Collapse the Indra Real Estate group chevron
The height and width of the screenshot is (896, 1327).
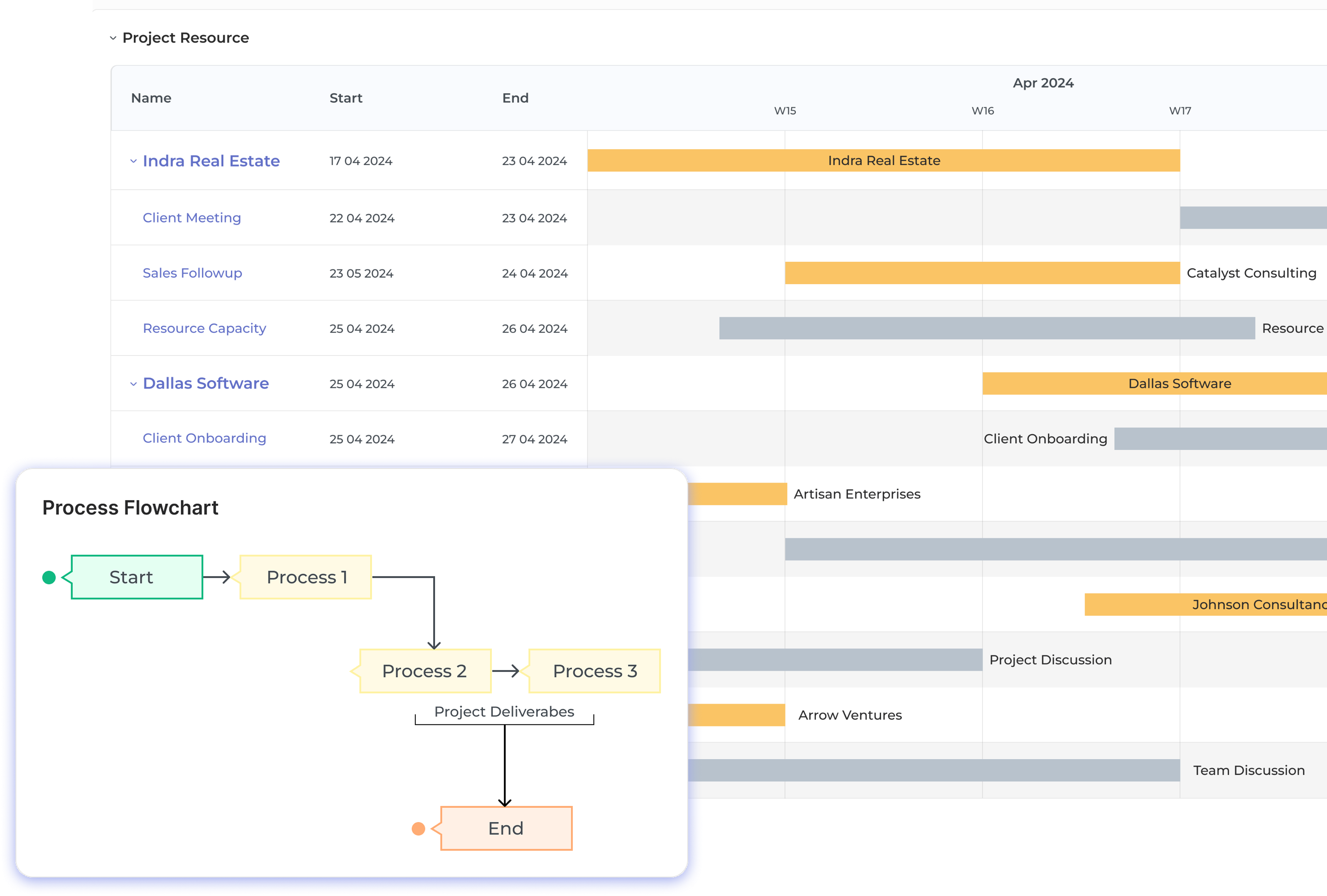click(133, 162)
